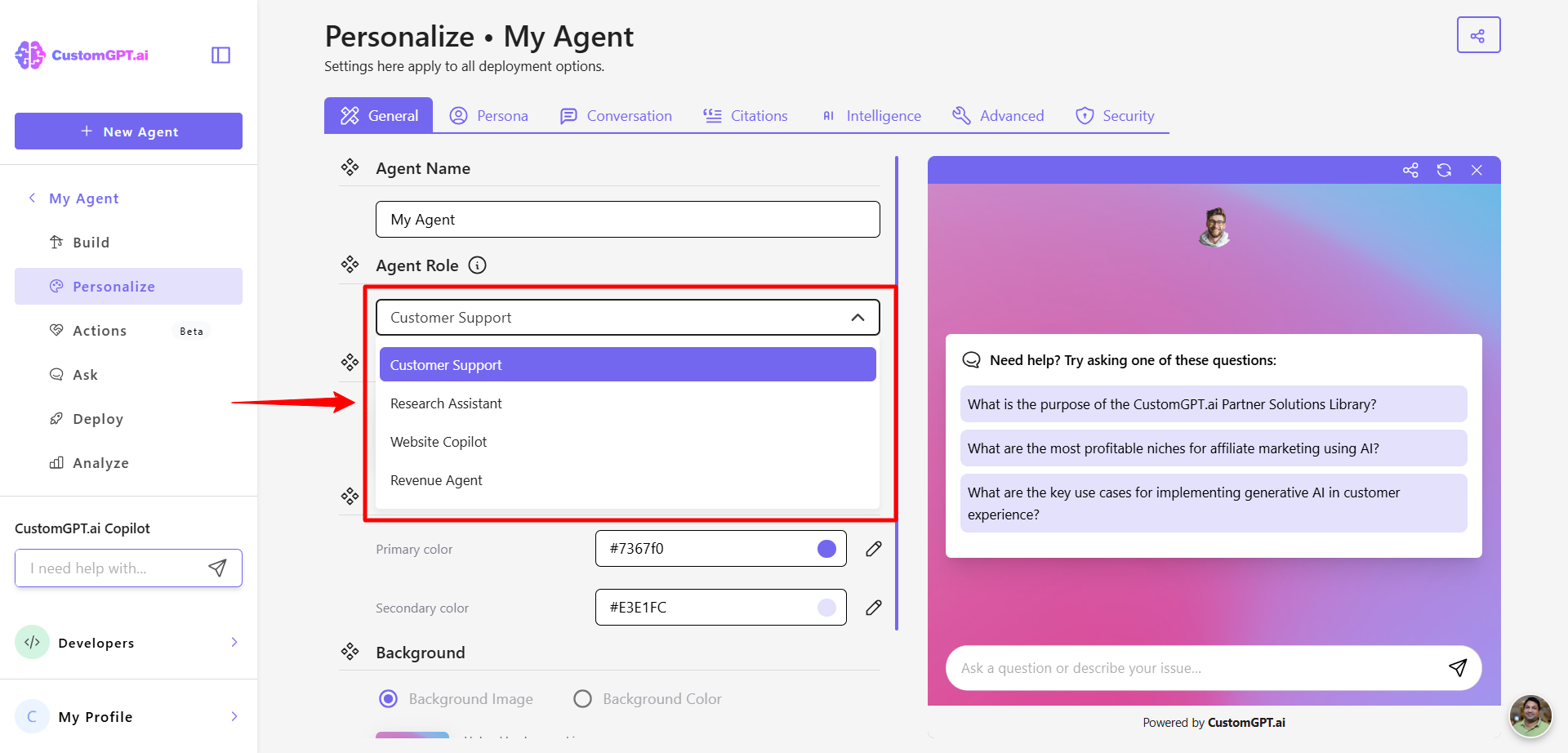The width and height of the screenshot is (1568, 753).
Task: Click the My Profile avatar icon
Action: click(32, 716)
